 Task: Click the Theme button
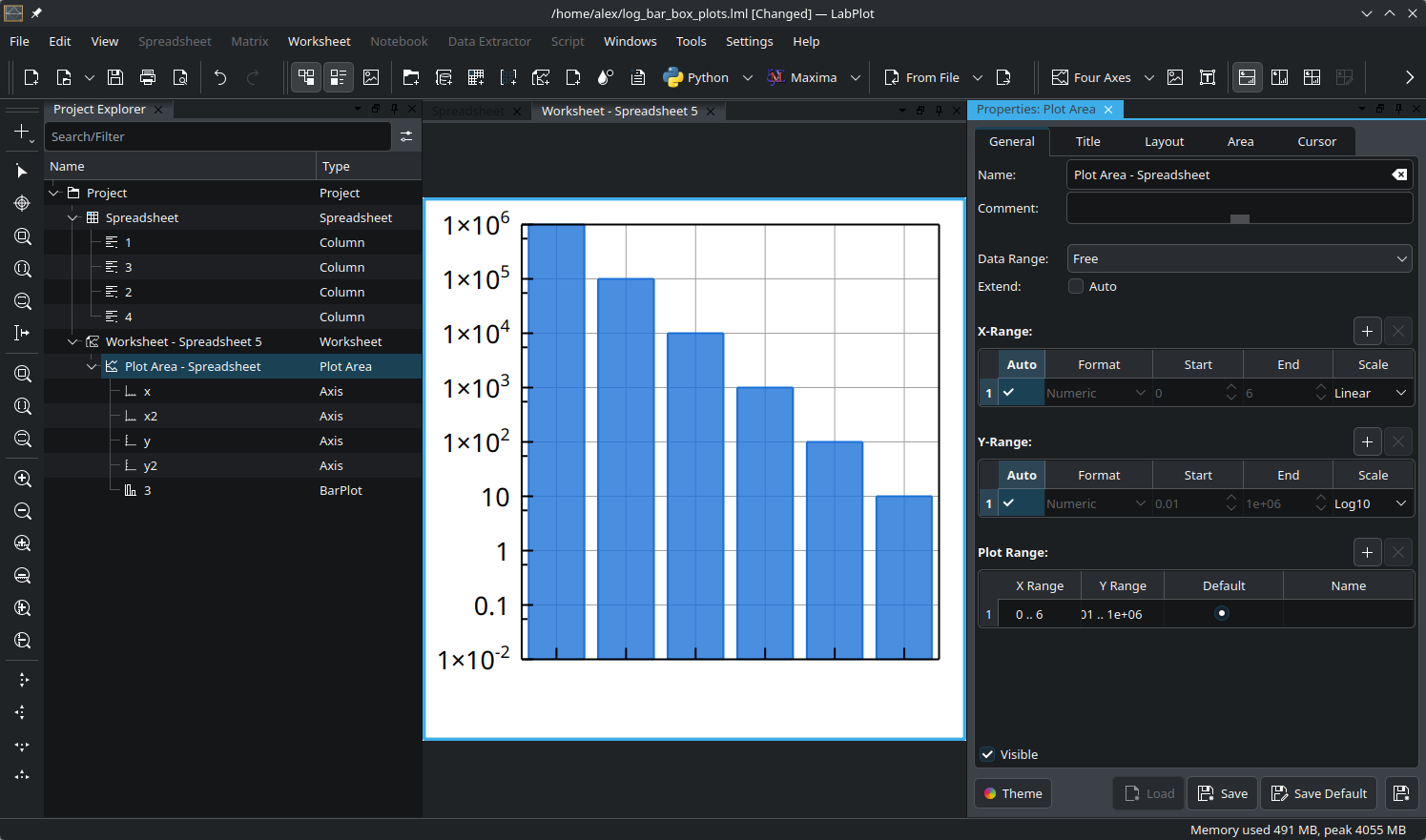tap(1013, 793)
